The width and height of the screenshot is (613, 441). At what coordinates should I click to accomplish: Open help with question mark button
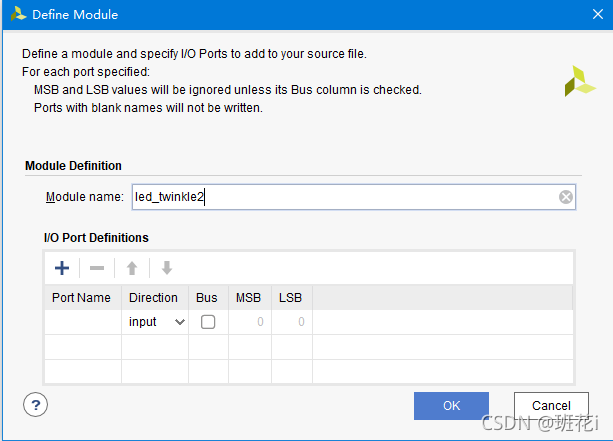(36, 405)
